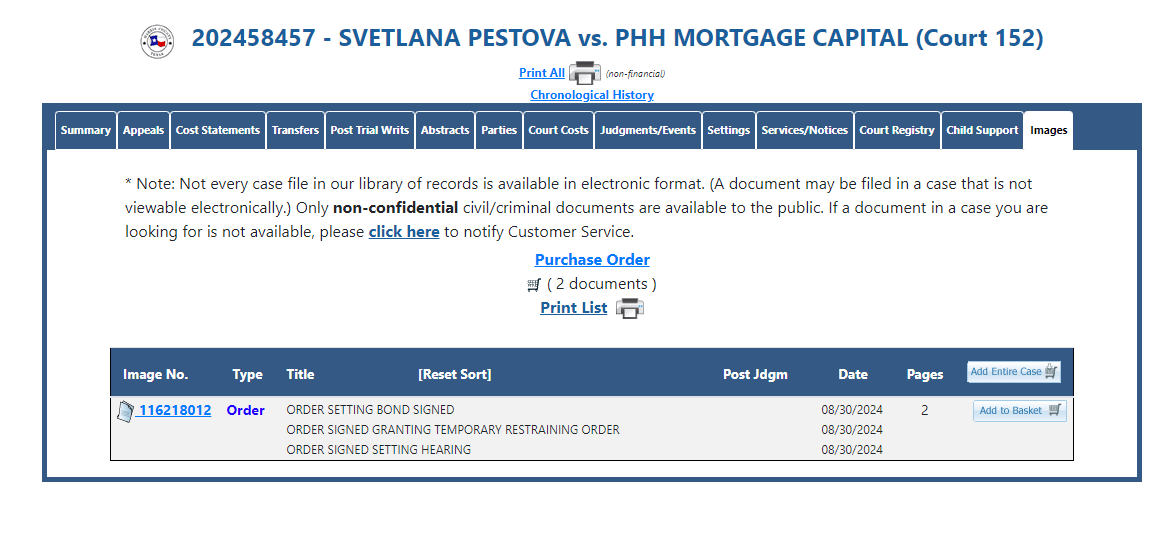
Task: Select the Judgments/Events tab
Action: click(648, 131)
